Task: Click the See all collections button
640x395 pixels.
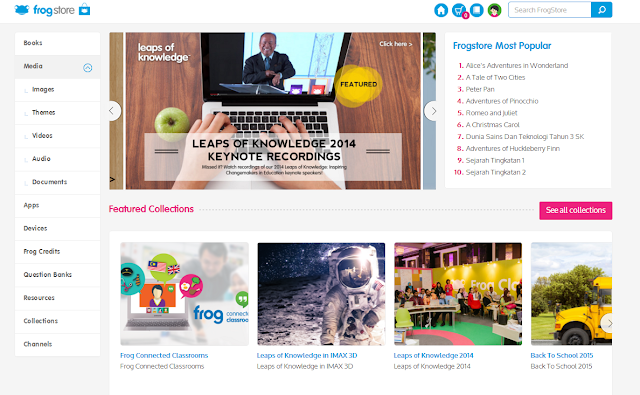Action: 576,211
